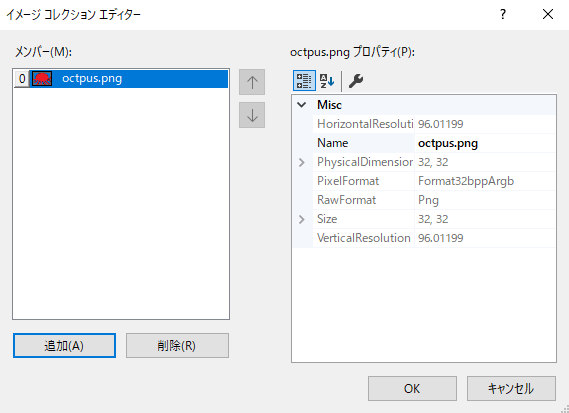The image size is (569, 413).
Task: Open Property Pages wrench icon
Action: (x=356, y=81)
